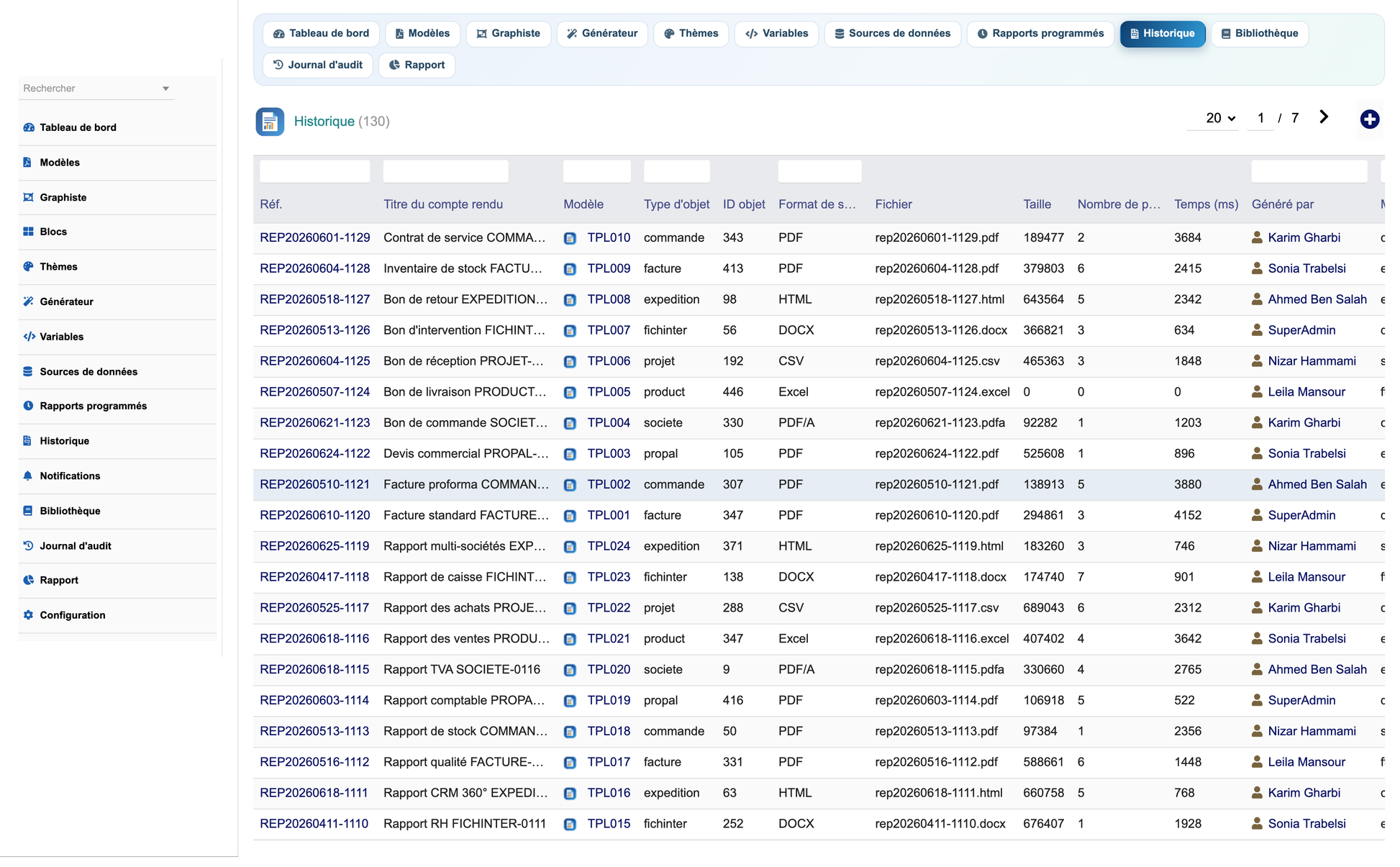Click user icon beside Karim Gharbi first row
This screenshot has height=867, width=1400.
[1257, 237]
